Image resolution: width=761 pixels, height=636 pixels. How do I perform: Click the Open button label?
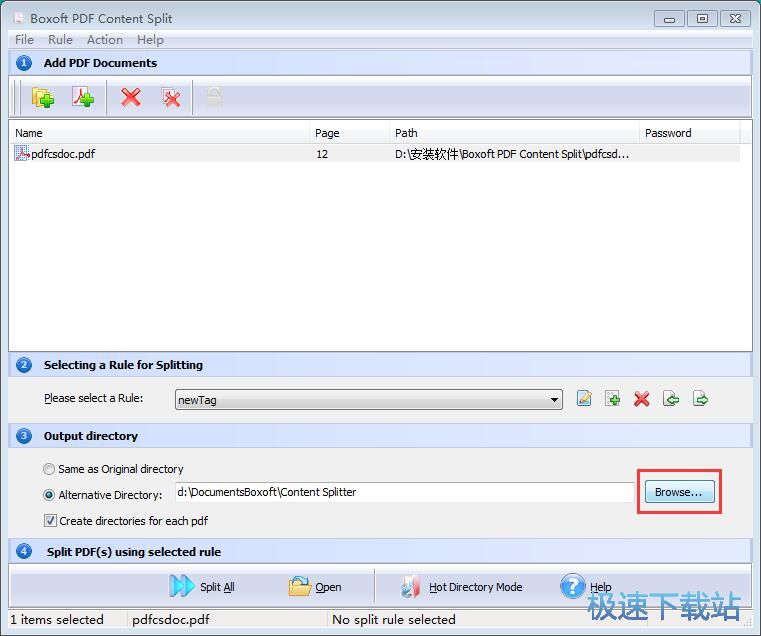pos(328,587)
